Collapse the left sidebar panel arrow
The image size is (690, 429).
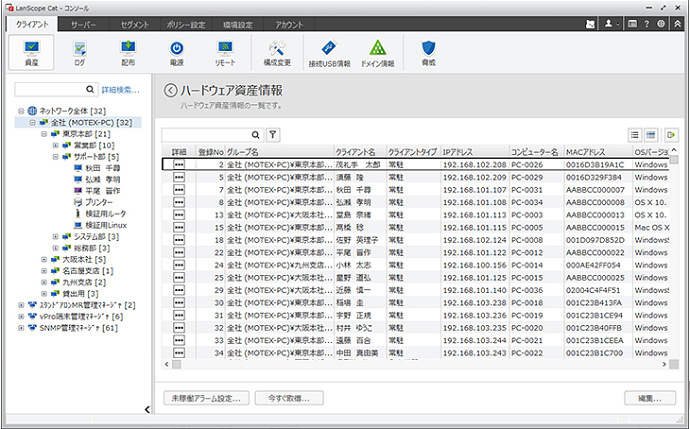[147, 409]
